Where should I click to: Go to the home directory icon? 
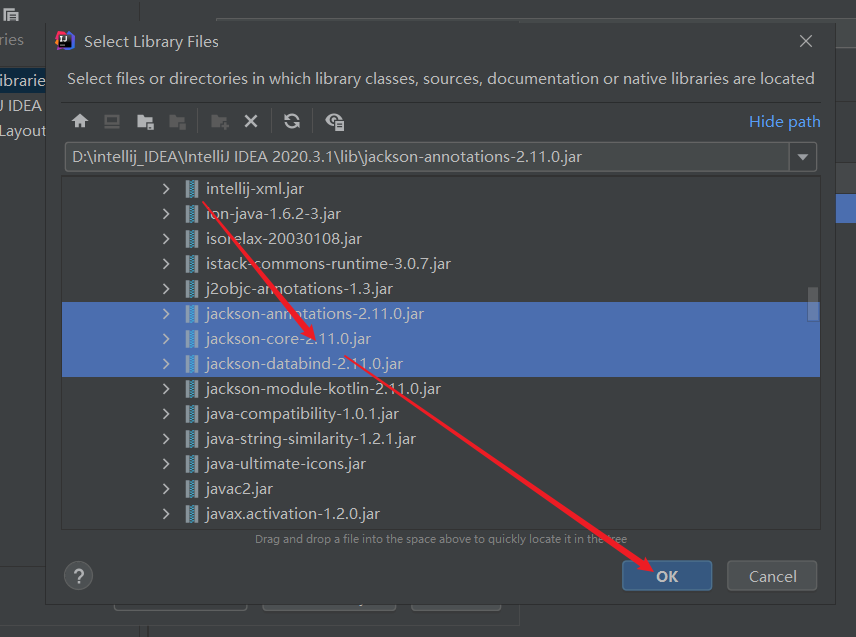click(80, 121)
